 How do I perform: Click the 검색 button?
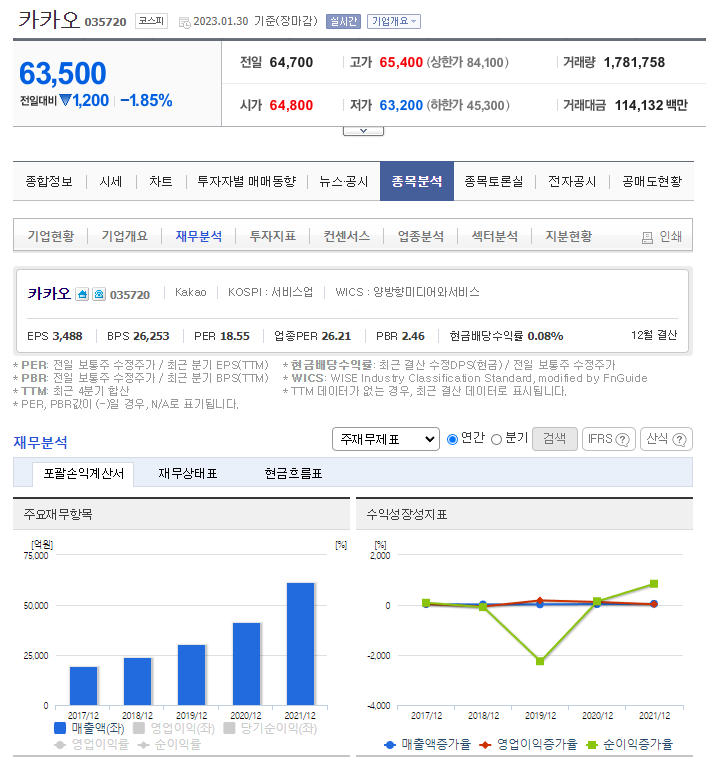[x=555, y=439]
